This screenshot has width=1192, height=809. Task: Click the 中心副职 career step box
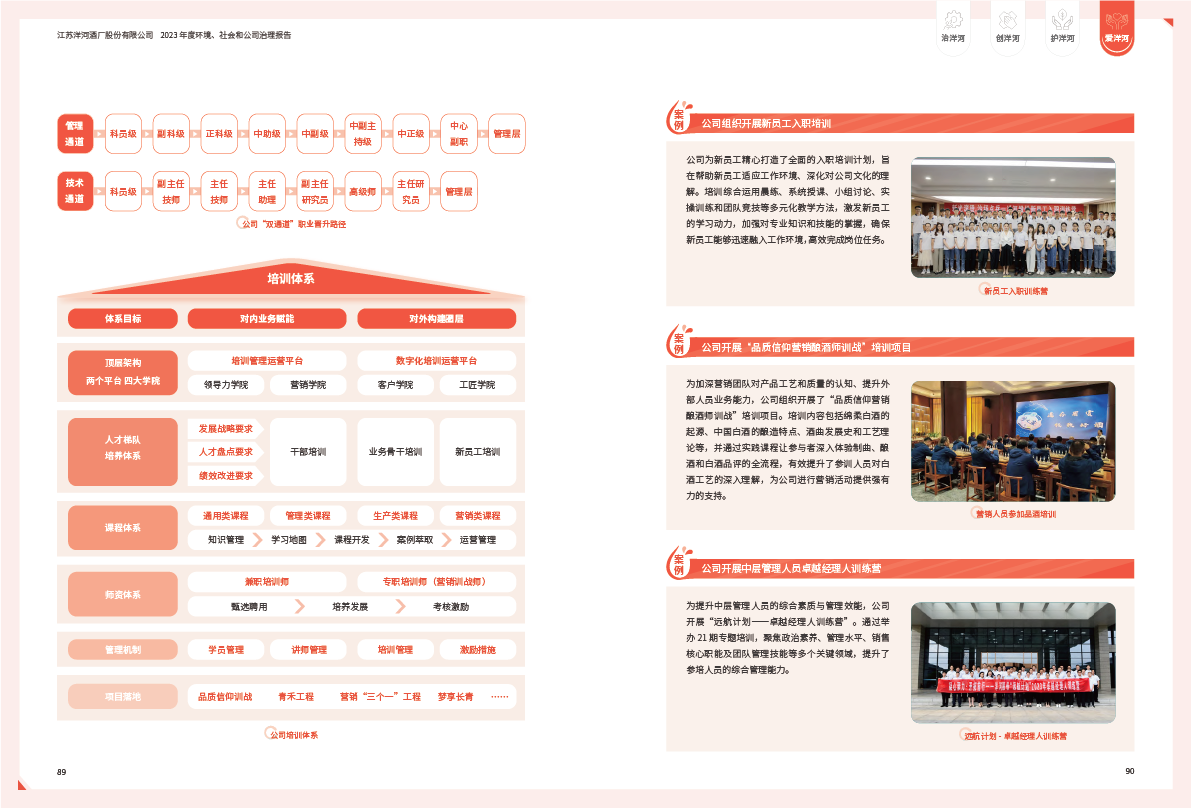coord(459,134)
